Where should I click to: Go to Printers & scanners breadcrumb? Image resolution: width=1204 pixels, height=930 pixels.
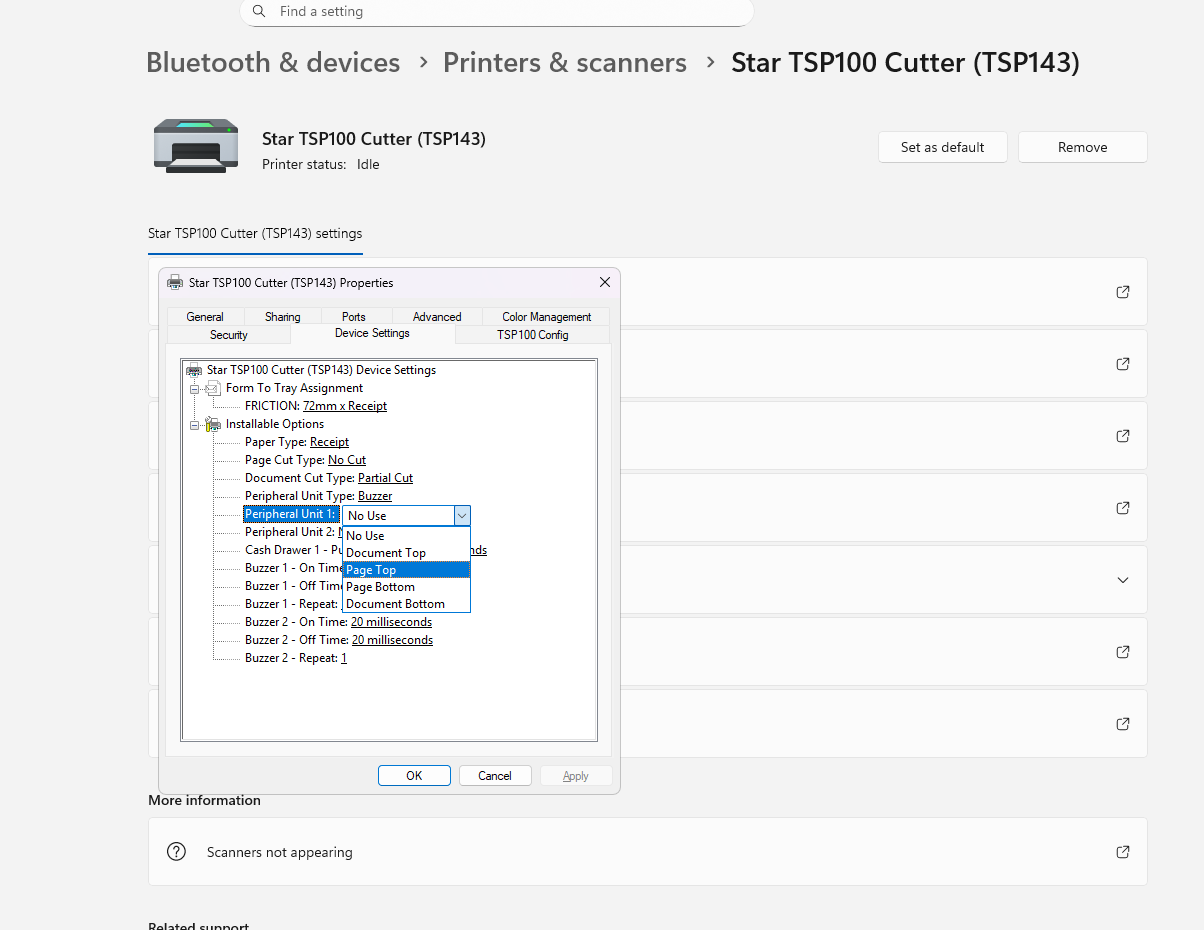point(565,63)
